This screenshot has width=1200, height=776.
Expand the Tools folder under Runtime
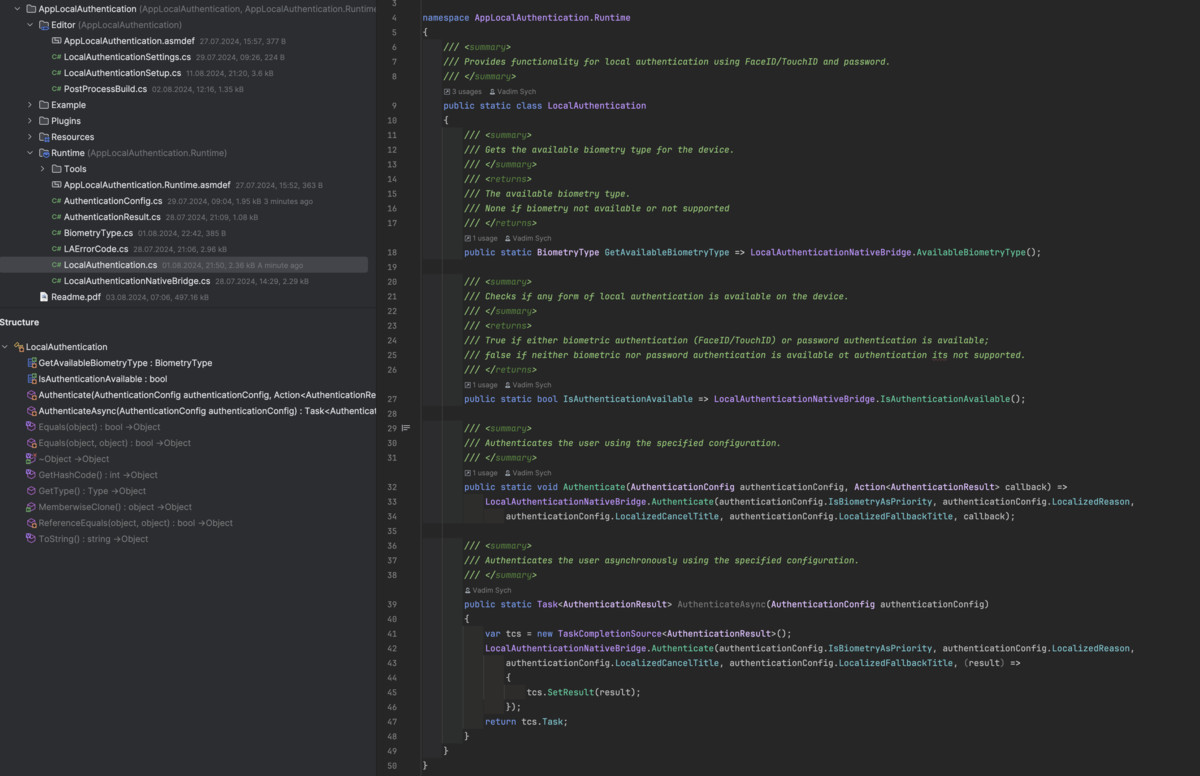pyautogui.click(x=42, y=169)
